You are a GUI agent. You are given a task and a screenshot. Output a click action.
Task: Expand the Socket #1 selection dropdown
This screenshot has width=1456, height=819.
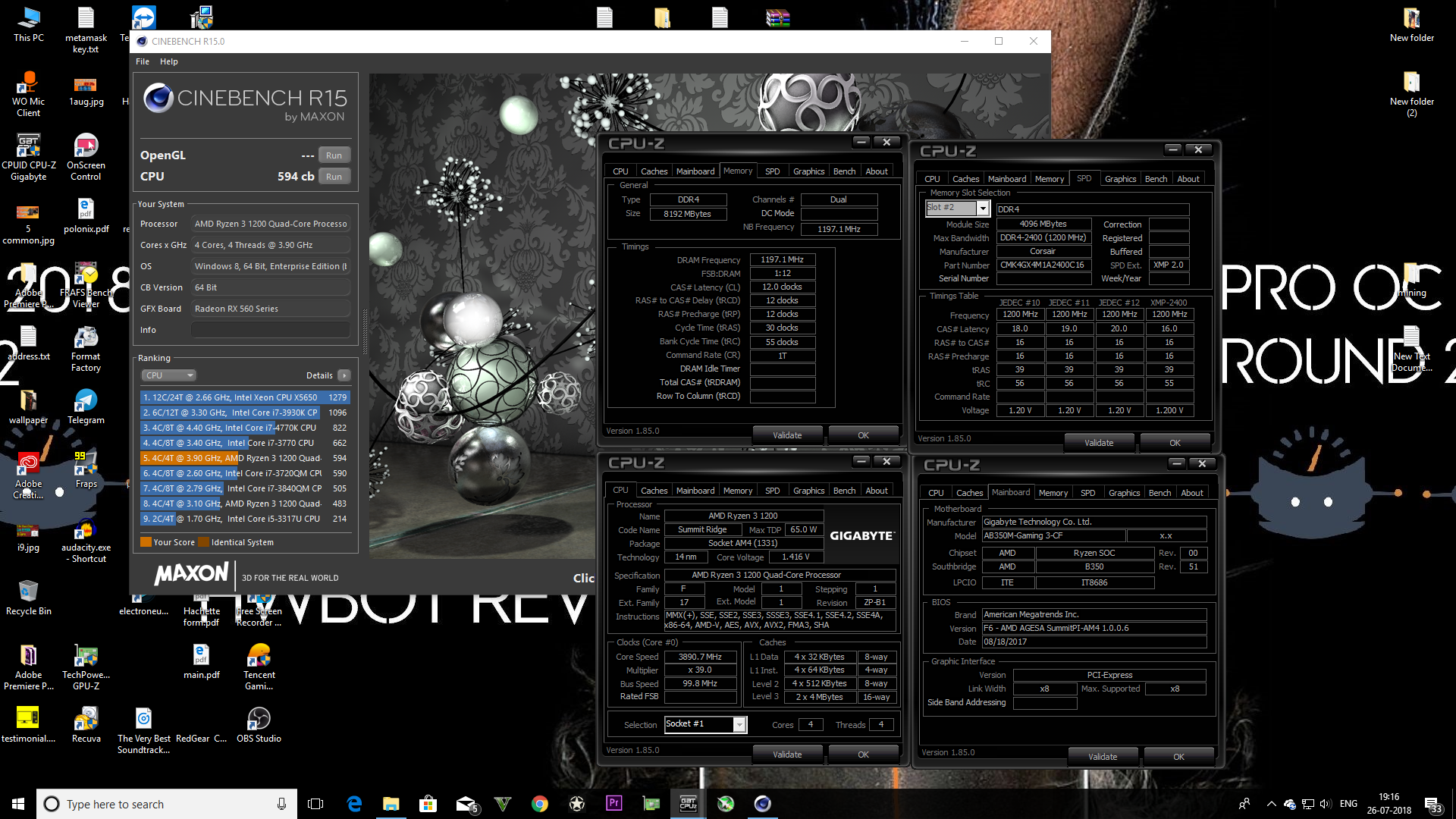tap(739, 725)
